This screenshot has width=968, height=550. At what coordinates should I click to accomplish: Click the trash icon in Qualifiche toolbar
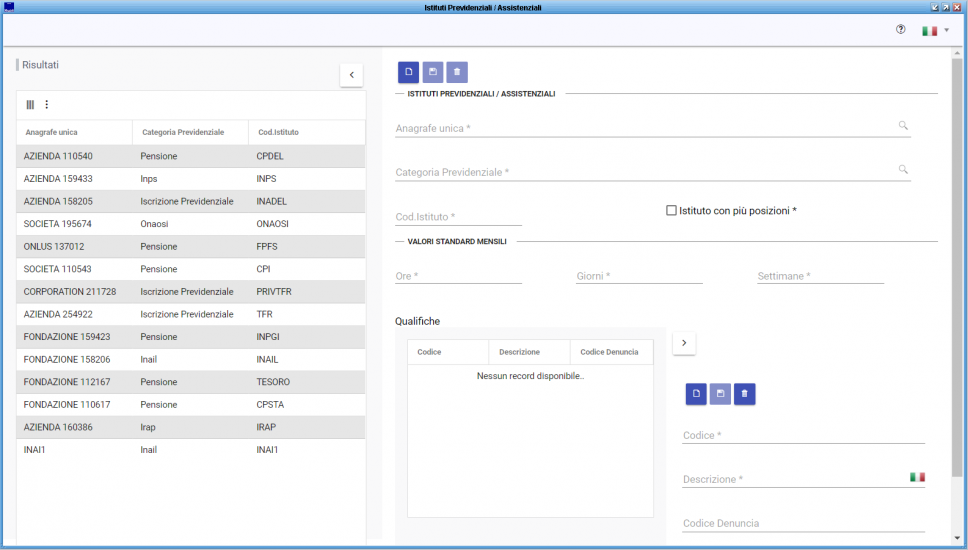coord(744,394)
